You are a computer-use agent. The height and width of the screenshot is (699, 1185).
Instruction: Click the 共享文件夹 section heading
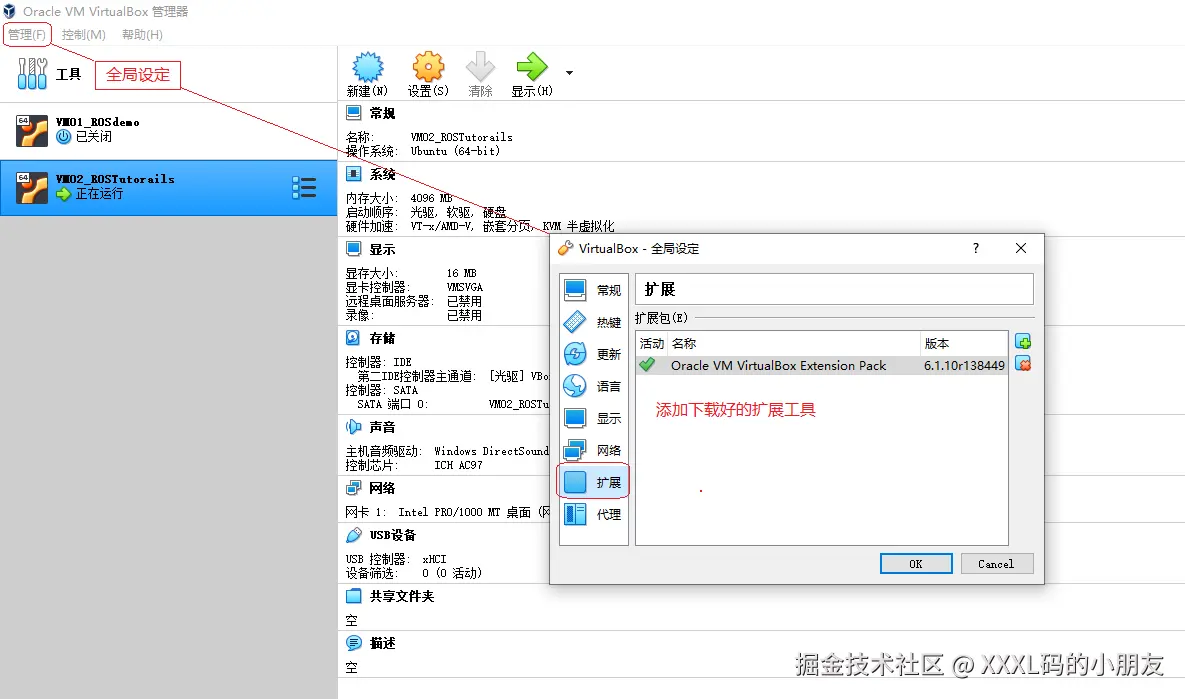[x=402, y=596]
